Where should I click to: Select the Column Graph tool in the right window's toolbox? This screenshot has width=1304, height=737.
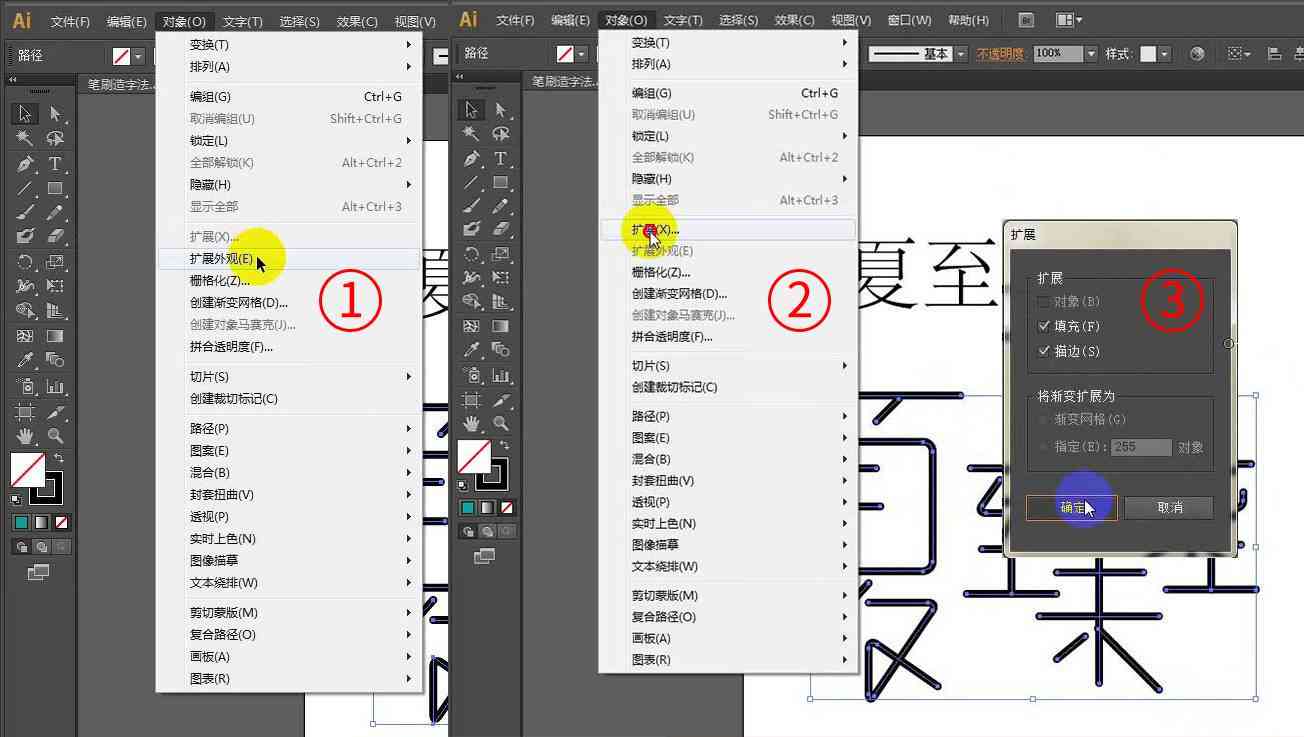pos(501,375)
